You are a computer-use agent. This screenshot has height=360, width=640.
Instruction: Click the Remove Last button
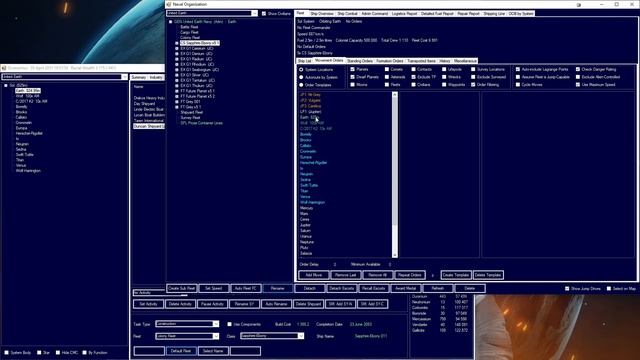pos(346,275)
